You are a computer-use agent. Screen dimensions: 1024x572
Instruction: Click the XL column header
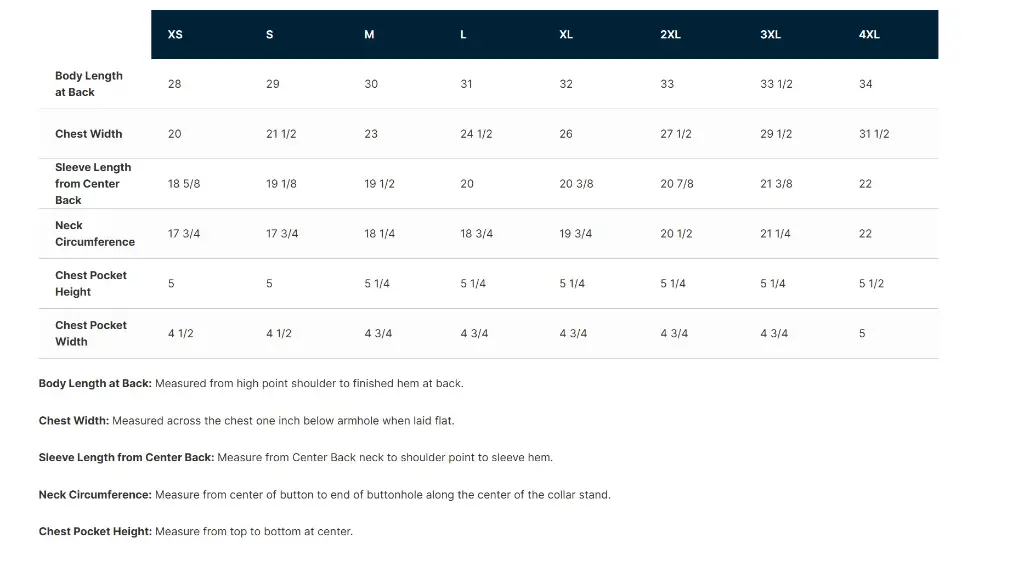pyautogui.click(x=566, y=34)
